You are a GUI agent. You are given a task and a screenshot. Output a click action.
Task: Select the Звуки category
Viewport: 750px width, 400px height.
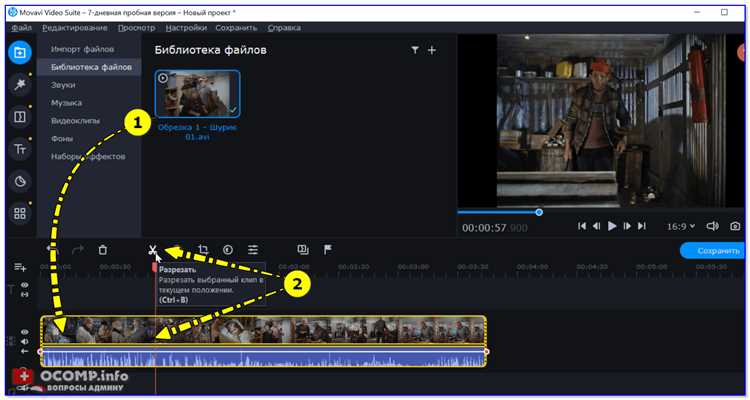[63, 85]
